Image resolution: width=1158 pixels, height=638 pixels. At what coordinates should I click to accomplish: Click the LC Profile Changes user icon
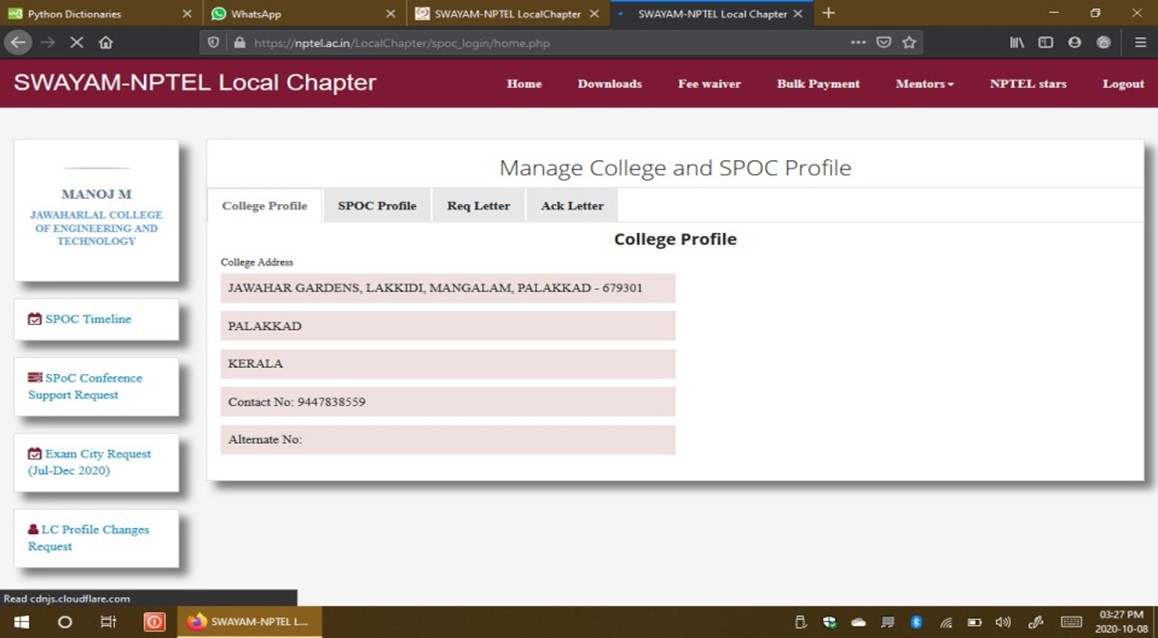(x=33, y=529)
